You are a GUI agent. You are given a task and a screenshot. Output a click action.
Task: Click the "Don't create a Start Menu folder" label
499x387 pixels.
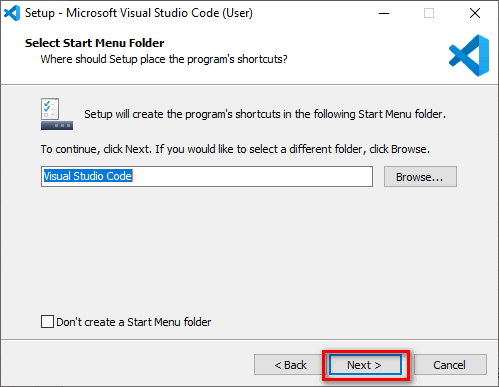coord(134,322)
